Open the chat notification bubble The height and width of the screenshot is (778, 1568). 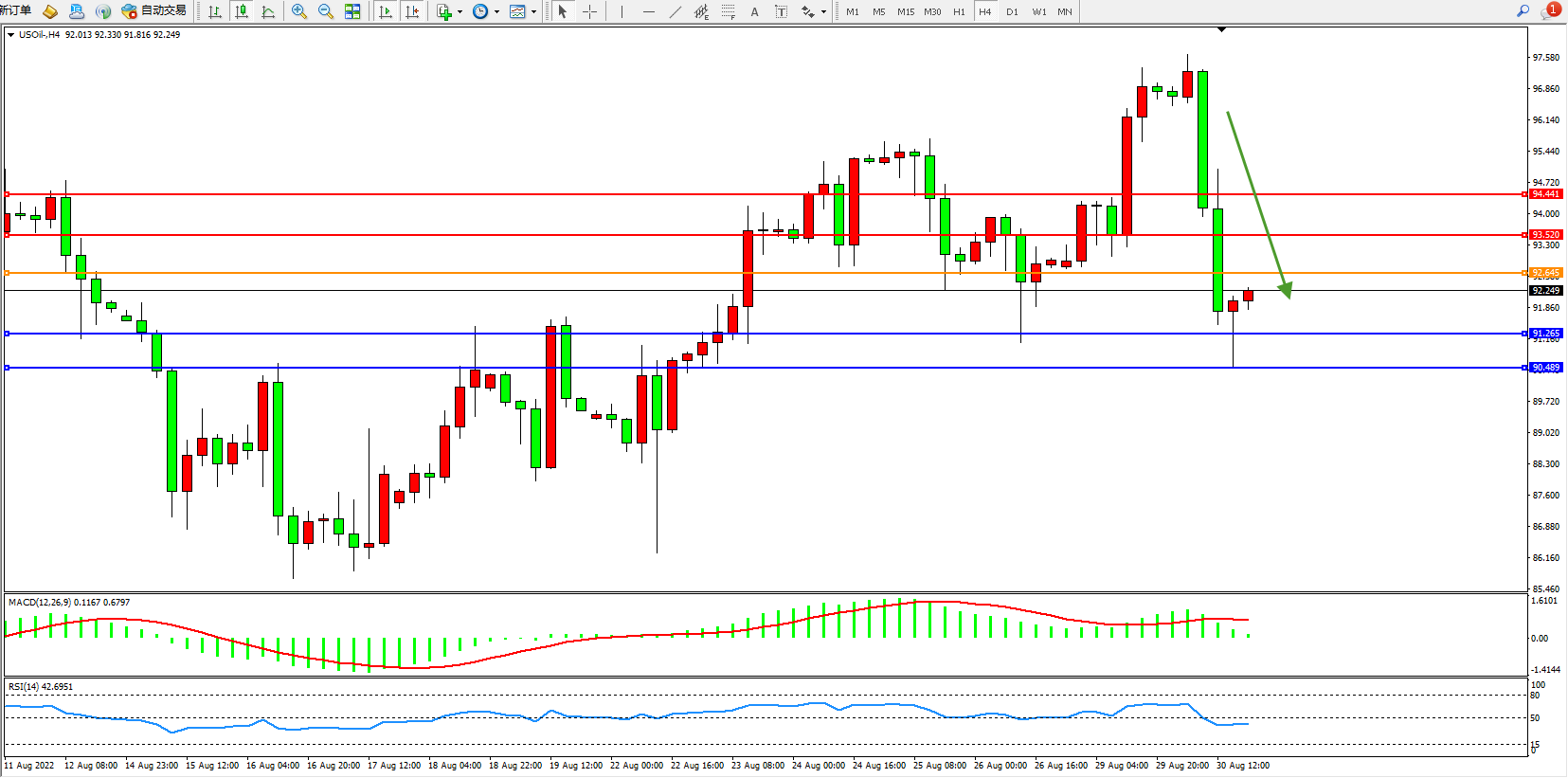(x=1549, y=10)
